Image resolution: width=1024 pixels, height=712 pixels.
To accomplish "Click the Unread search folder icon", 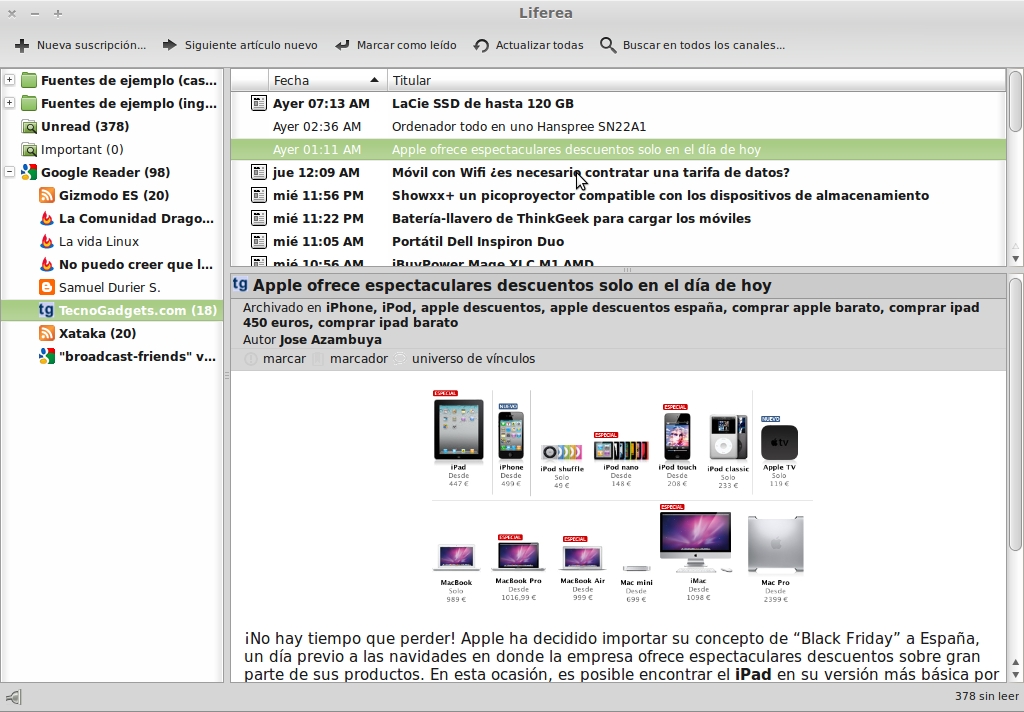I will (x=29, y=127).
